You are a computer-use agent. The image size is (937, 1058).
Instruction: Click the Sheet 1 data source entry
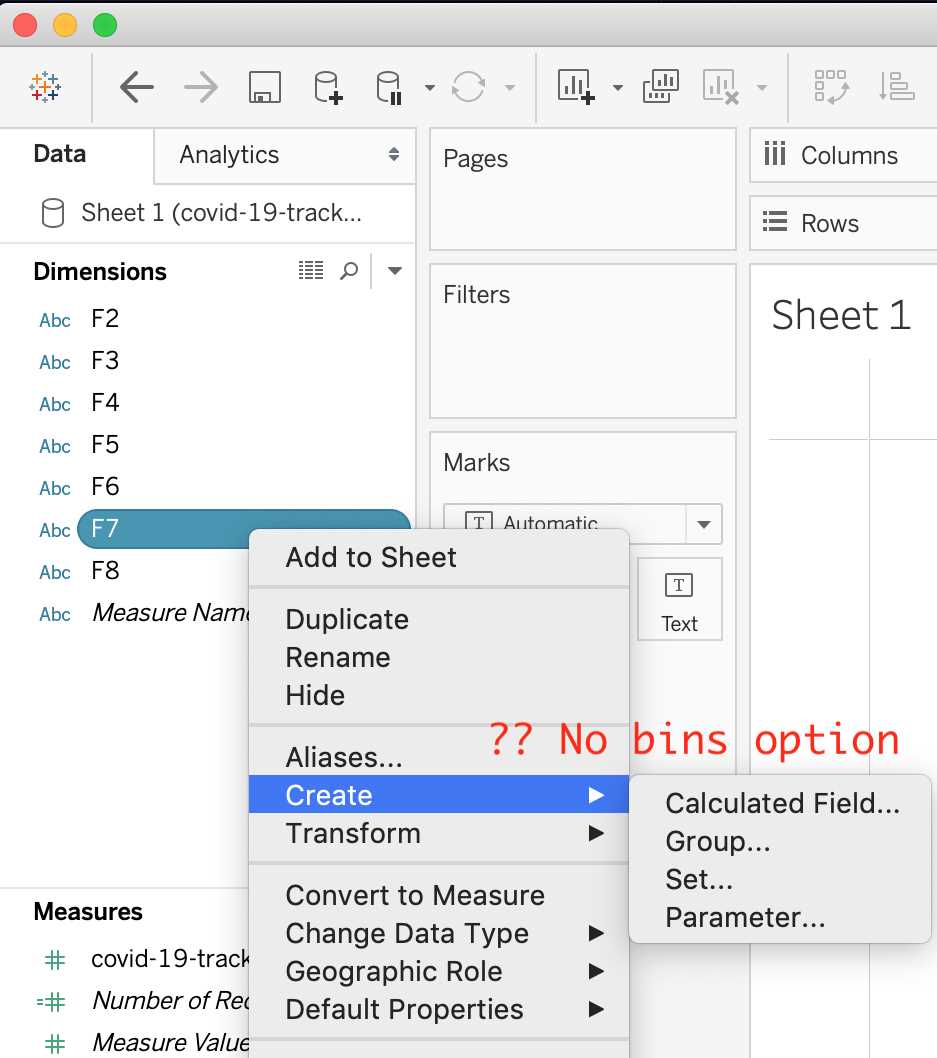[220, 213]
